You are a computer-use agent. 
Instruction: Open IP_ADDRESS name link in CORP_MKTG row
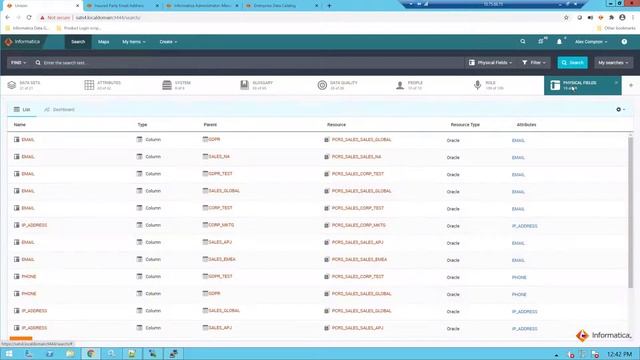click(34, 225)
